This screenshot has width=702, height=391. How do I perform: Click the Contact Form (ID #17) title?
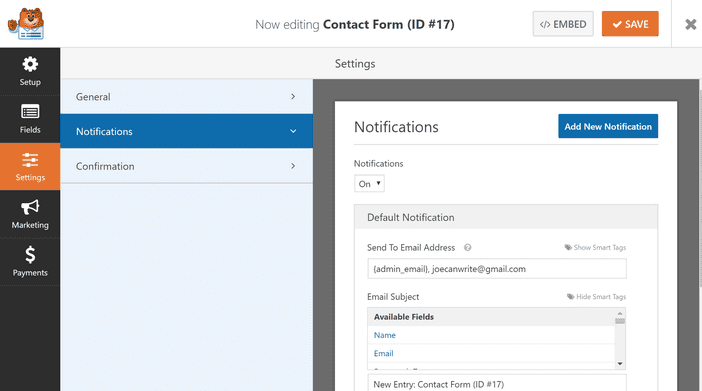389,24
